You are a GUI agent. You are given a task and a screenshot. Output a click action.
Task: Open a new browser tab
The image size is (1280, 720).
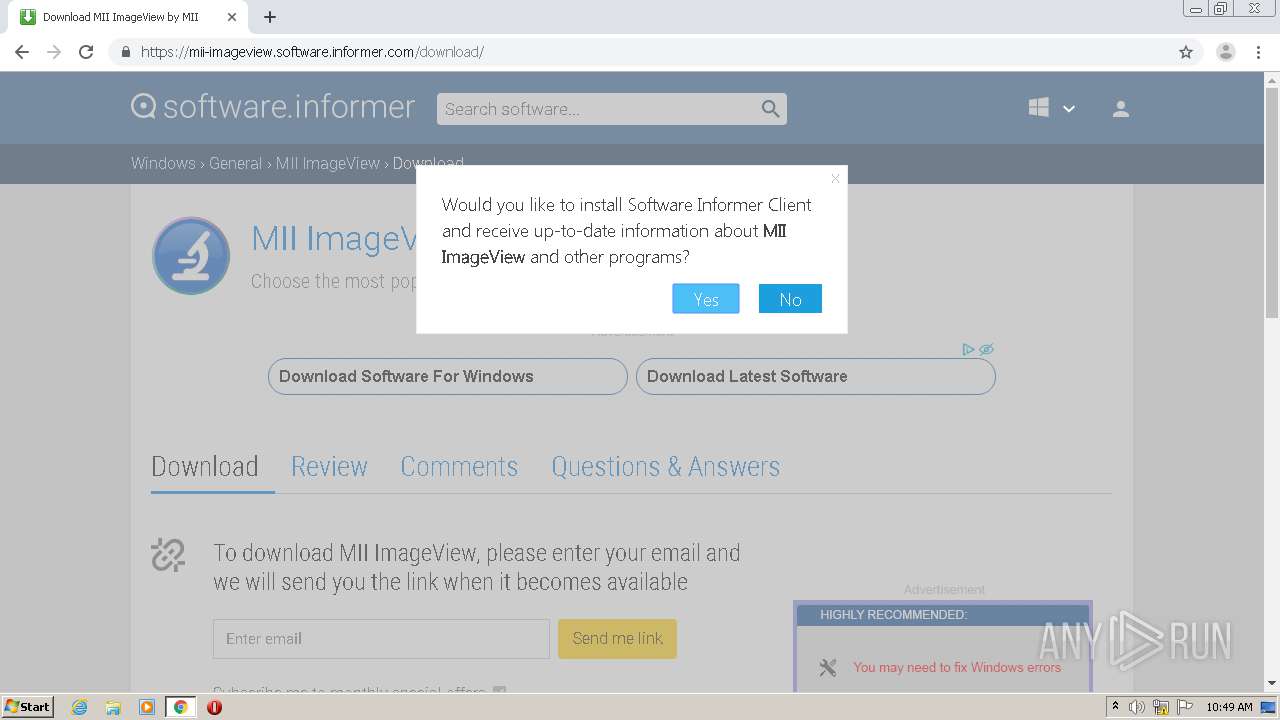tap(270, 17)
